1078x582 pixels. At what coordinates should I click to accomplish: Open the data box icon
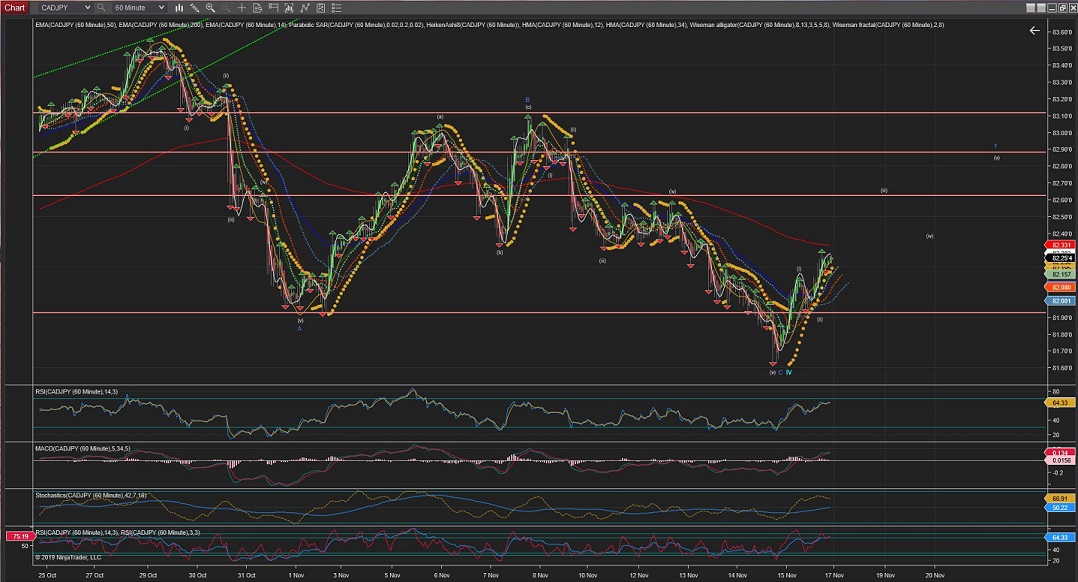(259, 7)
